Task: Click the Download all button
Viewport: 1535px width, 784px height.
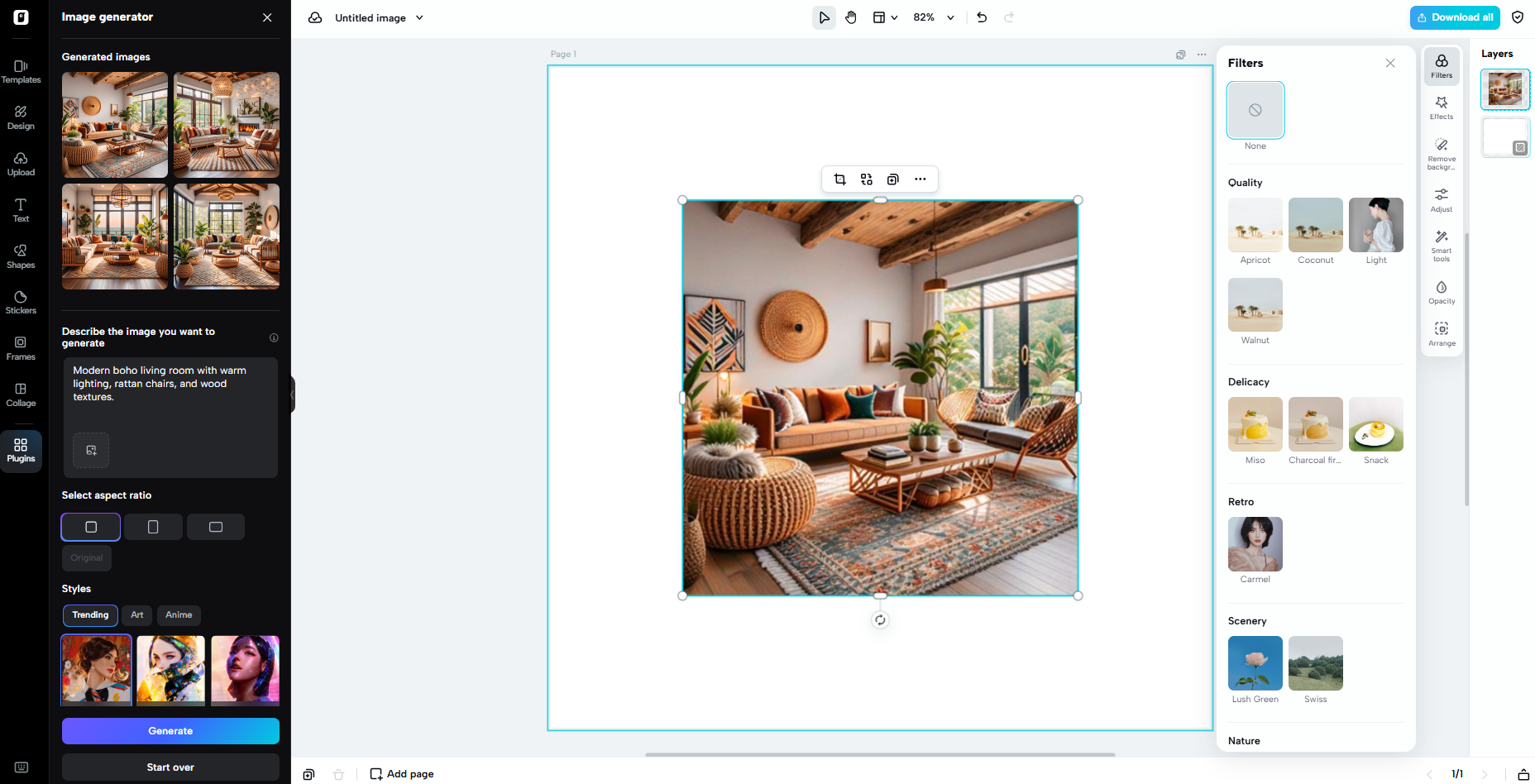Action: tap(1455, 17)
